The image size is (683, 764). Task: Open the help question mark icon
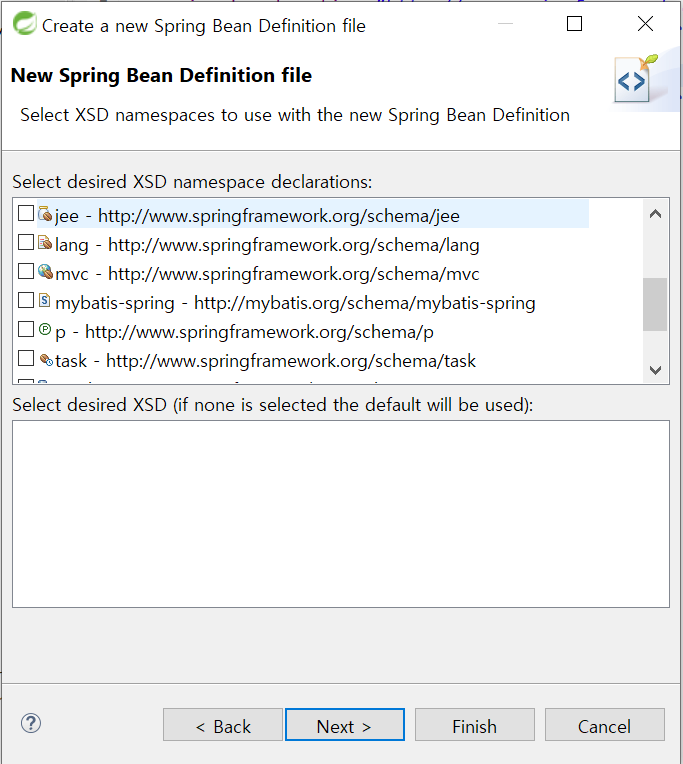click(31, 724)
